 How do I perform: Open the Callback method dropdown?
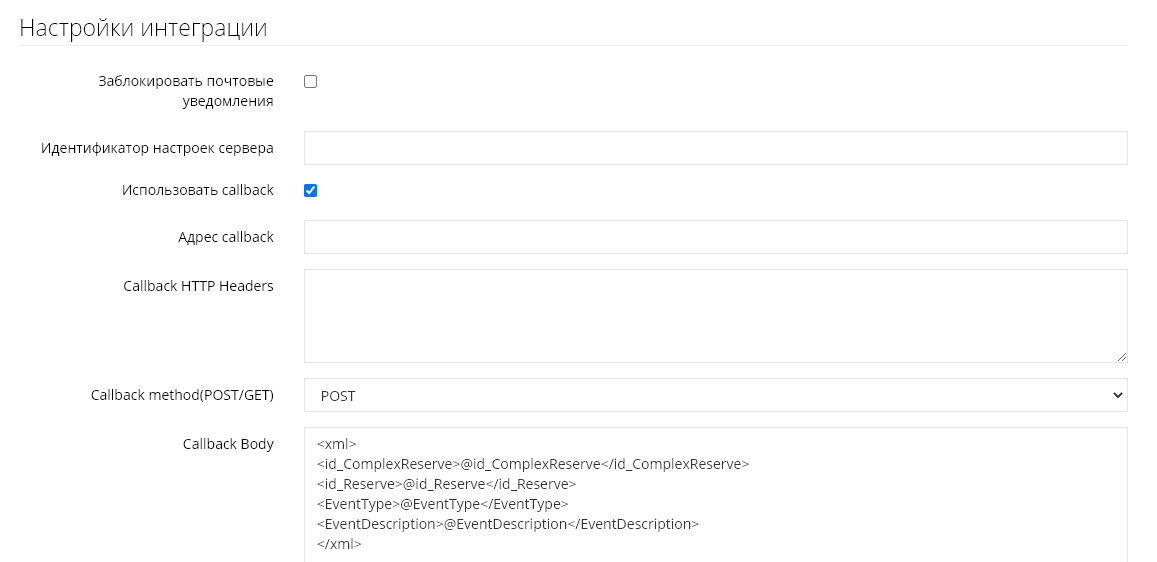[715, 395]
